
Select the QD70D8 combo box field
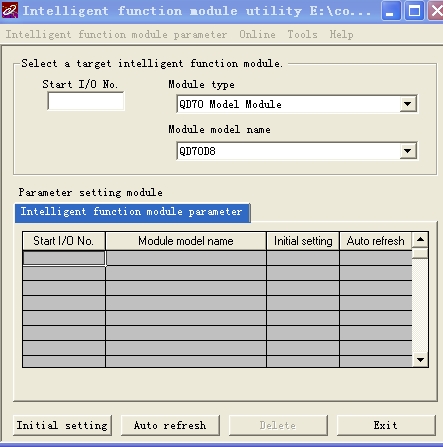click(297, 151)
